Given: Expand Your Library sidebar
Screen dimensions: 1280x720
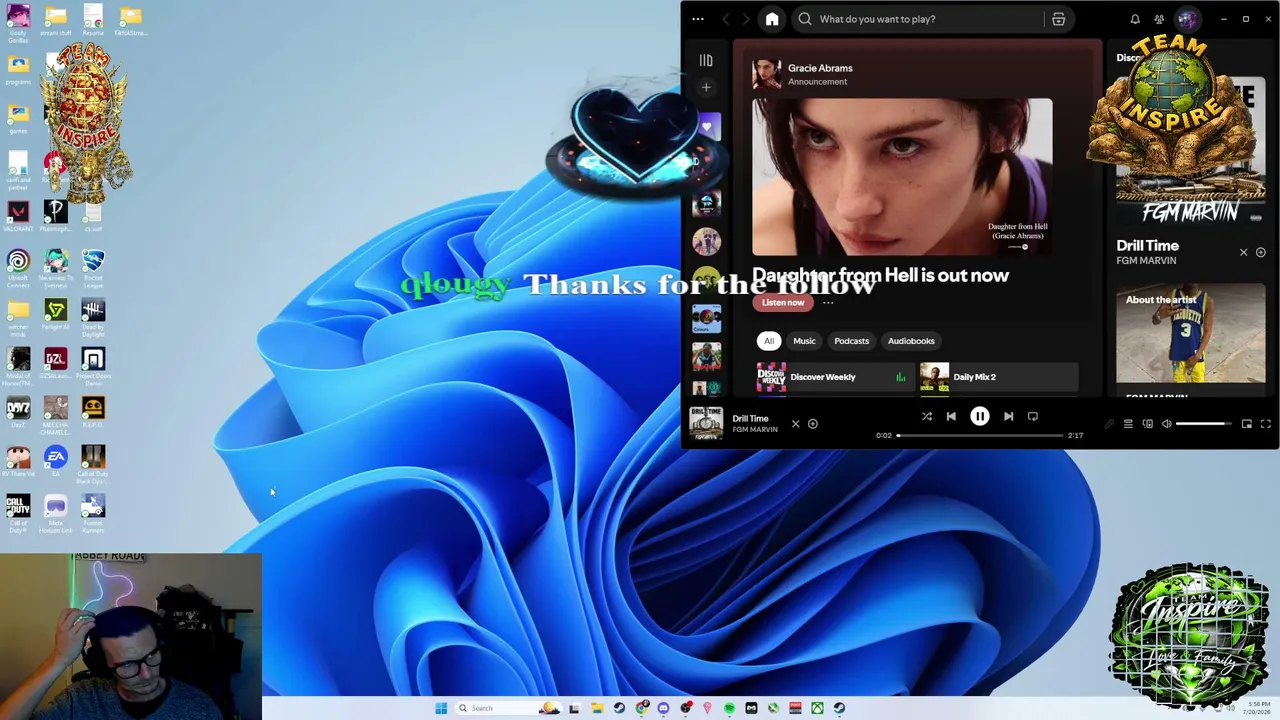Looking at the screenshot, I should pyautogui.click(x=706, y=60).
